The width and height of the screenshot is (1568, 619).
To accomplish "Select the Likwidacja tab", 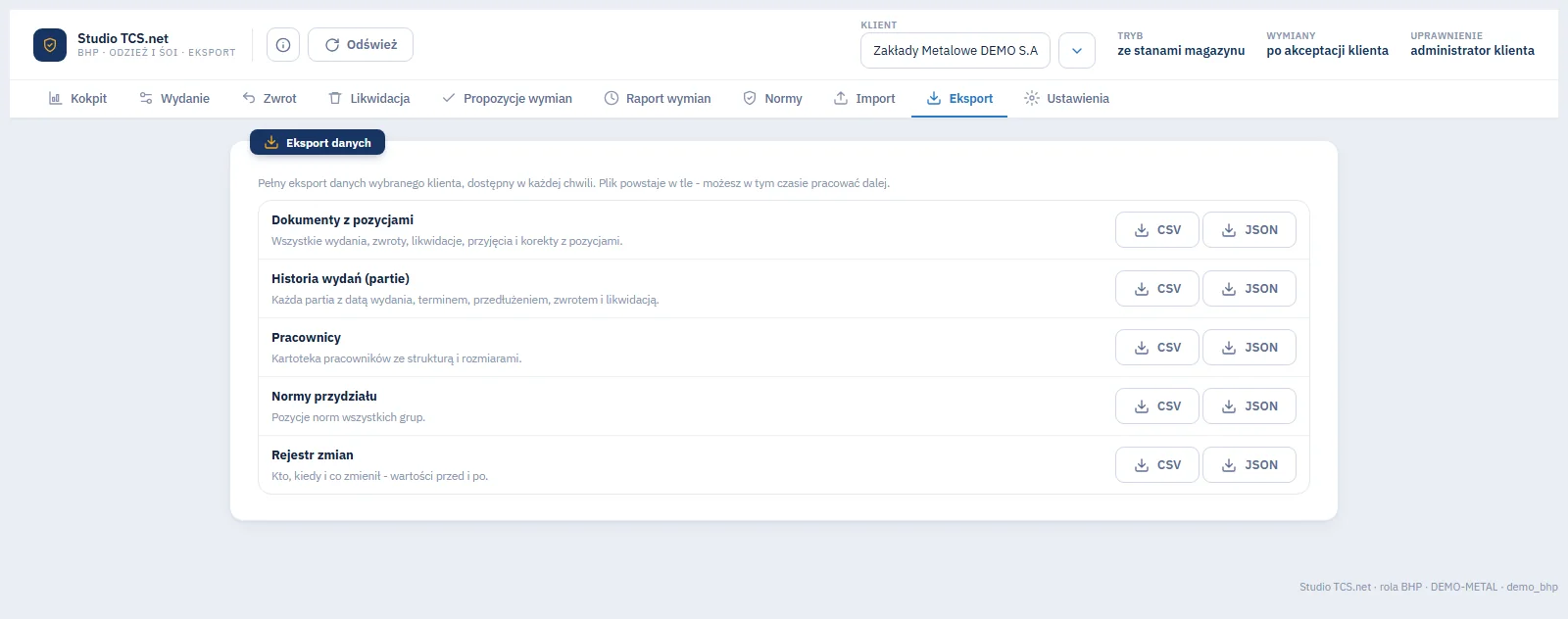I will pos(369,99).
